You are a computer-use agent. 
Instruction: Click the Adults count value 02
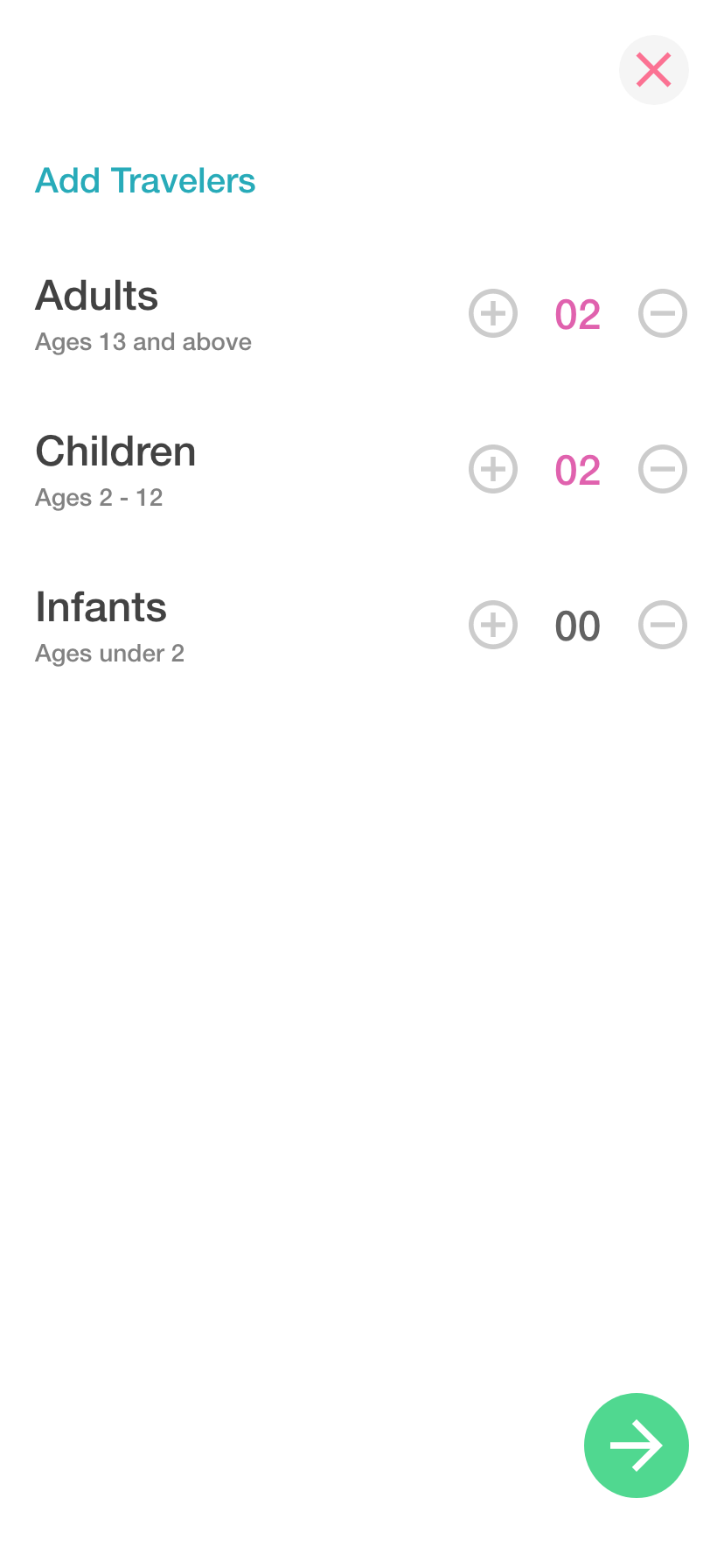[577, 315]
